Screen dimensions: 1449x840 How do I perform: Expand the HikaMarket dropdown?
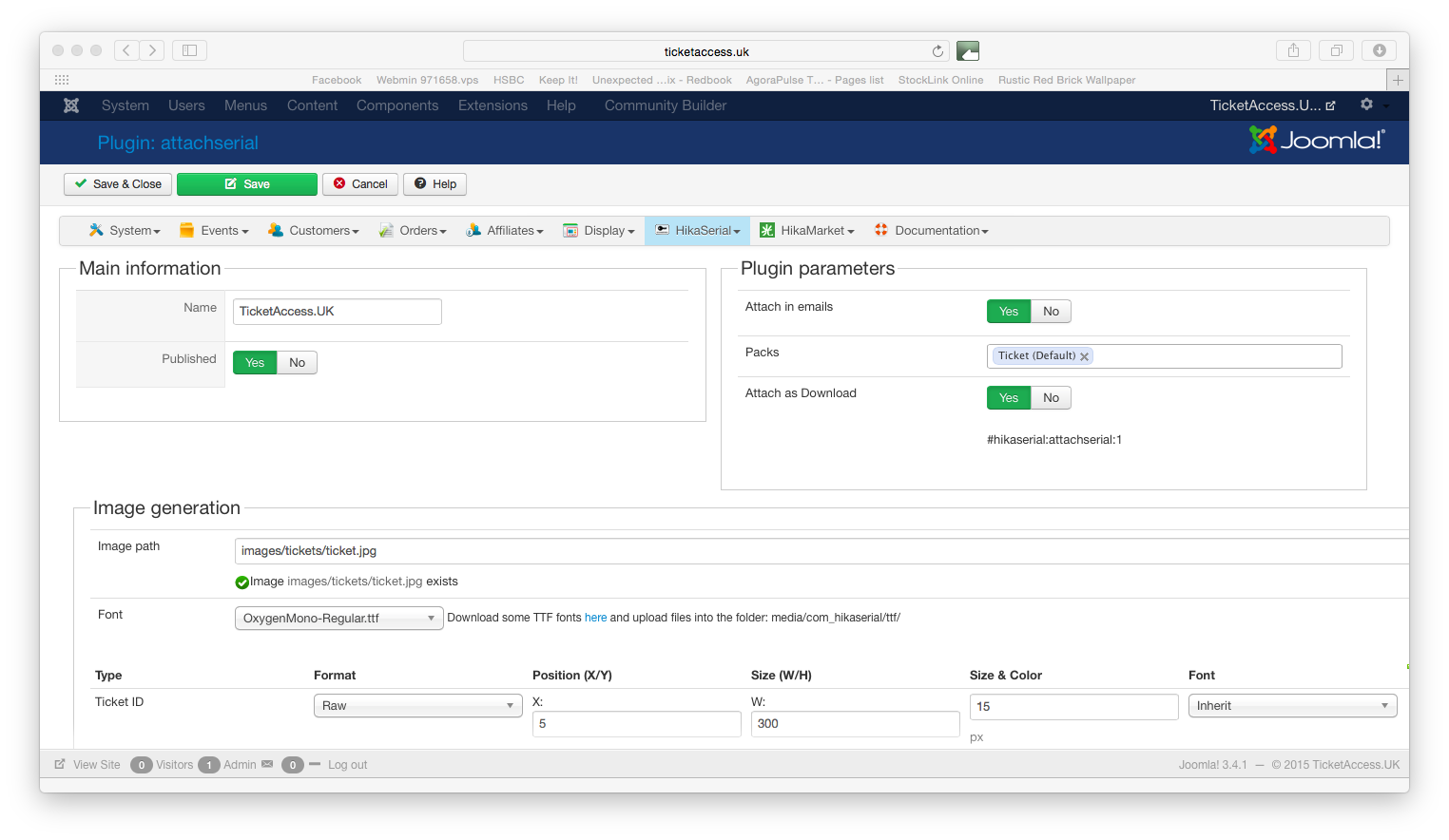pyautogui.click(x=807, y=231)
